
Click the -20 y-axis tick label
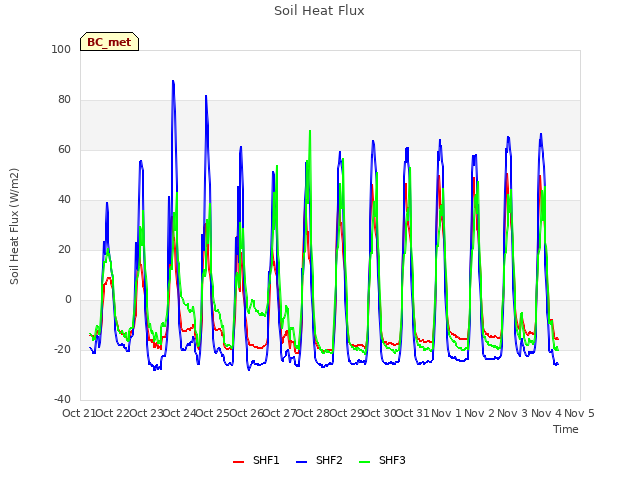tap(62, 349)
